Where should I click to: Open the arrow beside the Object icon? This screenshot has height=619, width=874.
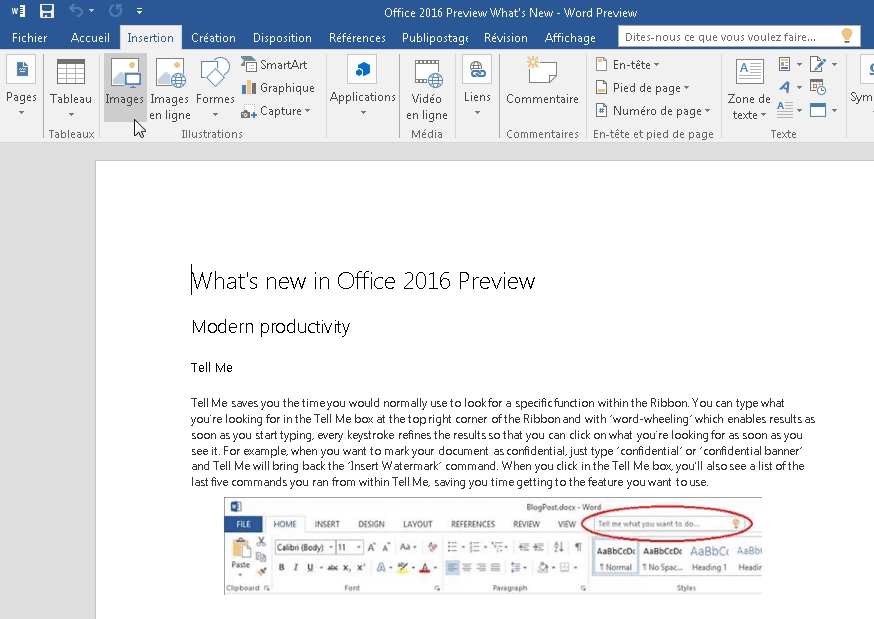click(x=834, y=110)
